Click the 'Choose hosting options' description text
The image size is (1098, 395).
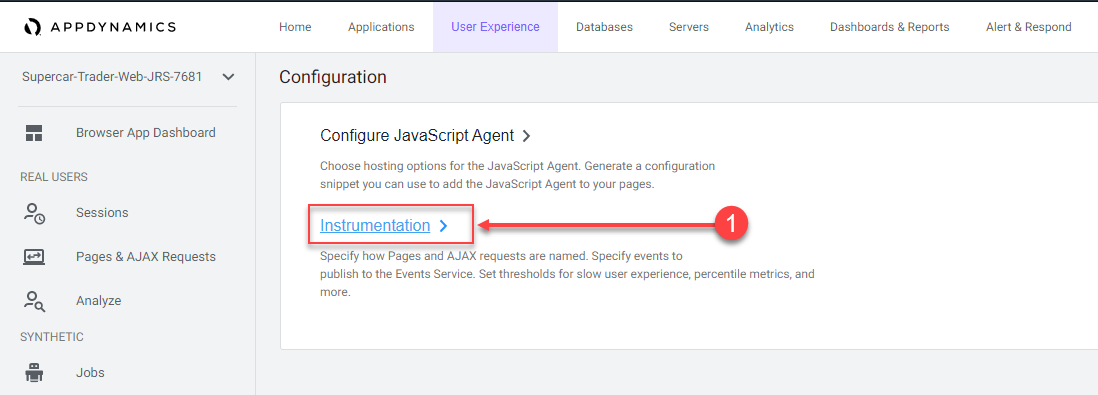[x=517, y=176]
